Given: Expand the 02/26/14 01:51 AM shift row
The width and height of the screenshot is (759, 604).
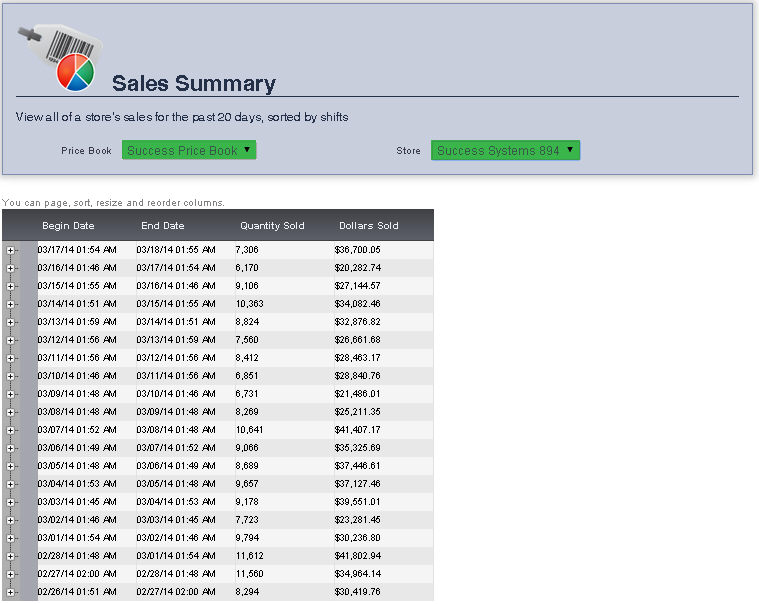Looking at the screenshot, I should click(11, 592).
